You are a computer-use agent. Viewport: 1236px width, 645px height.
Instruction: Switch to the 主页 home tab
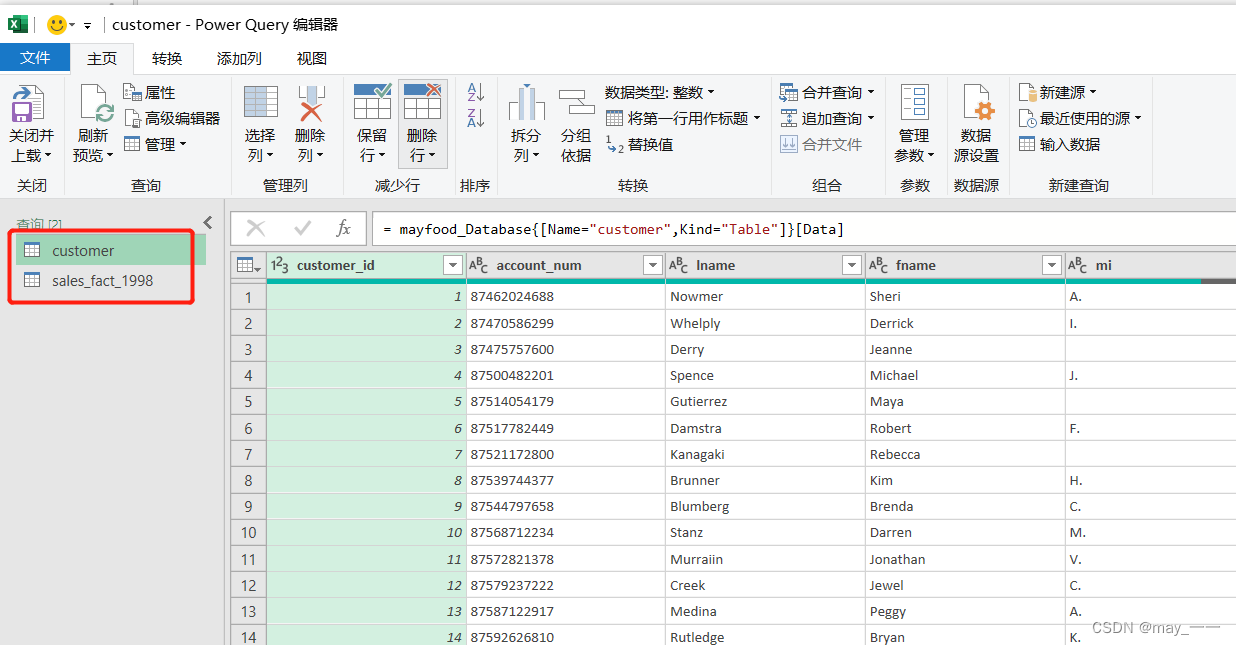click(102, 58)
